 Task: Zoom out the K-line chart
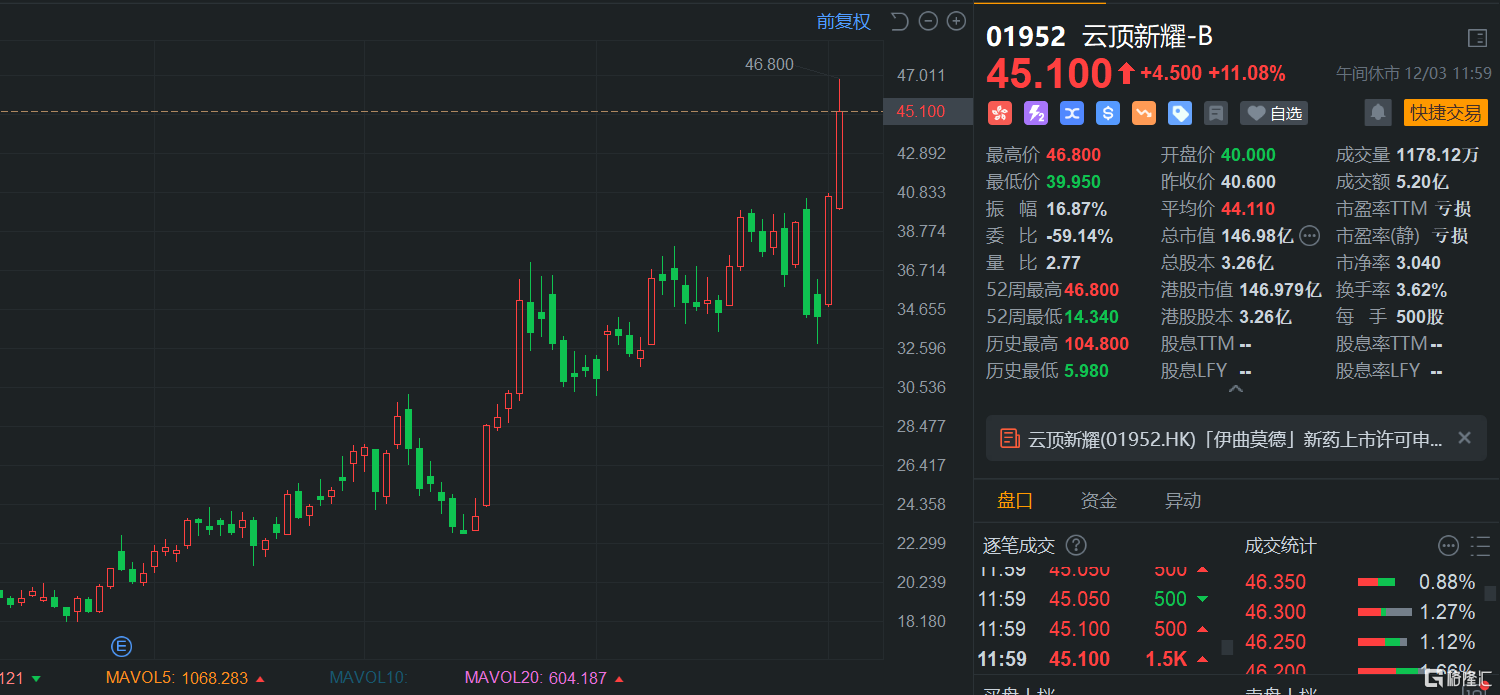tap(928, 21)
